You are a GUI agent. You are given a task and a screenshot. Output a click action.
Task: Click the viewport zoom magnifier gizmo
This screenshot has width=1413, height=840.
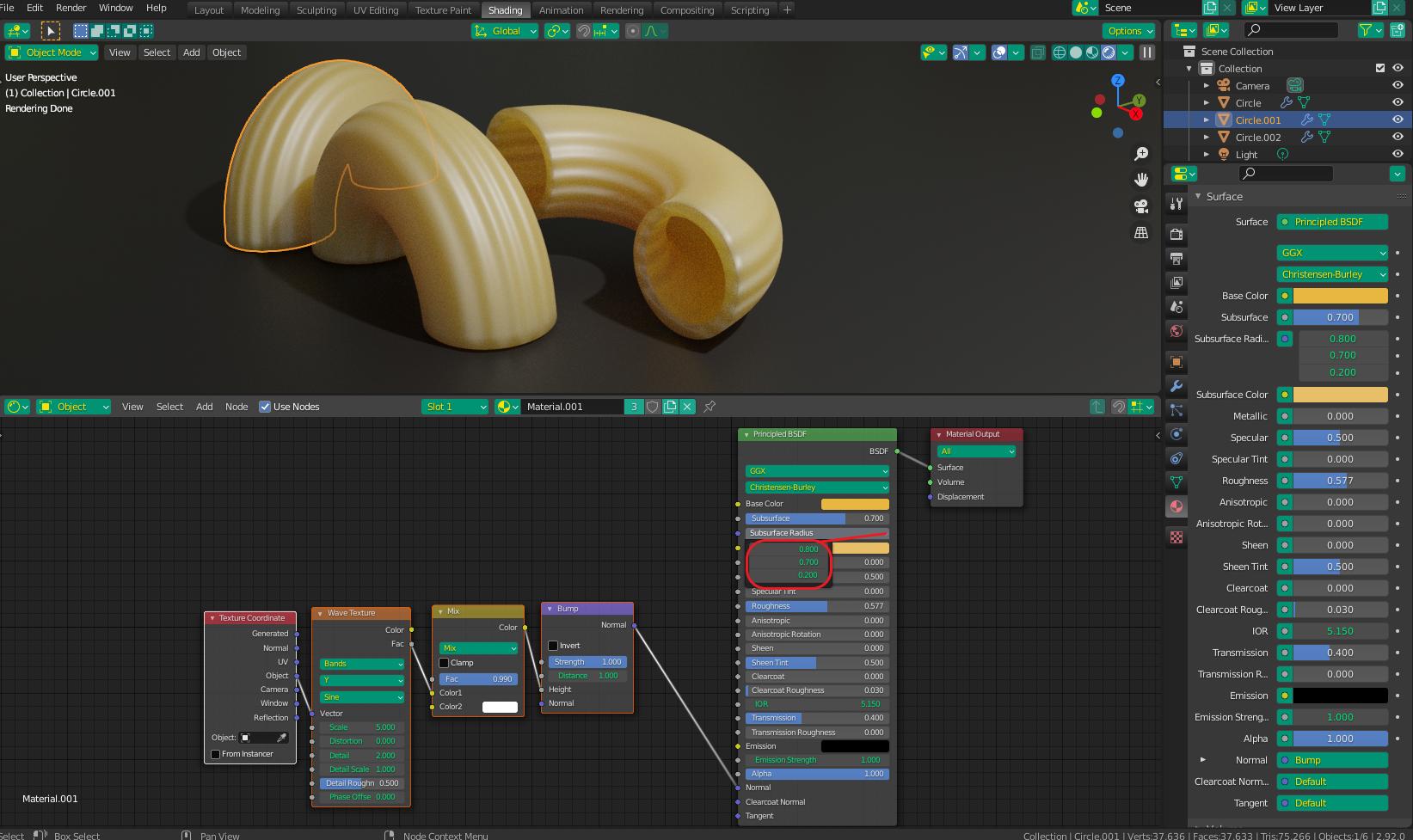click(1141, 154)
